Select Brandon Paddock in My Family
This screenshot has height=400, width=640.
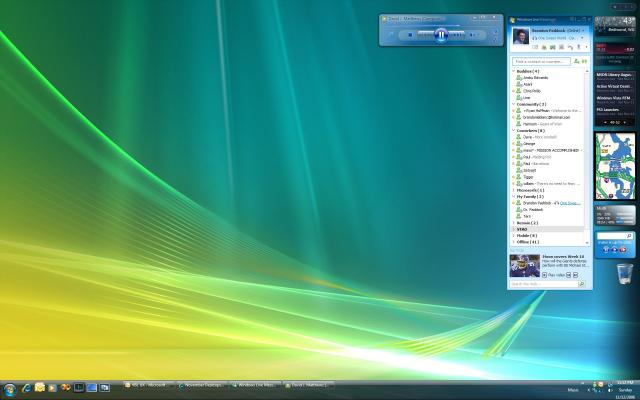click(537, 203)
